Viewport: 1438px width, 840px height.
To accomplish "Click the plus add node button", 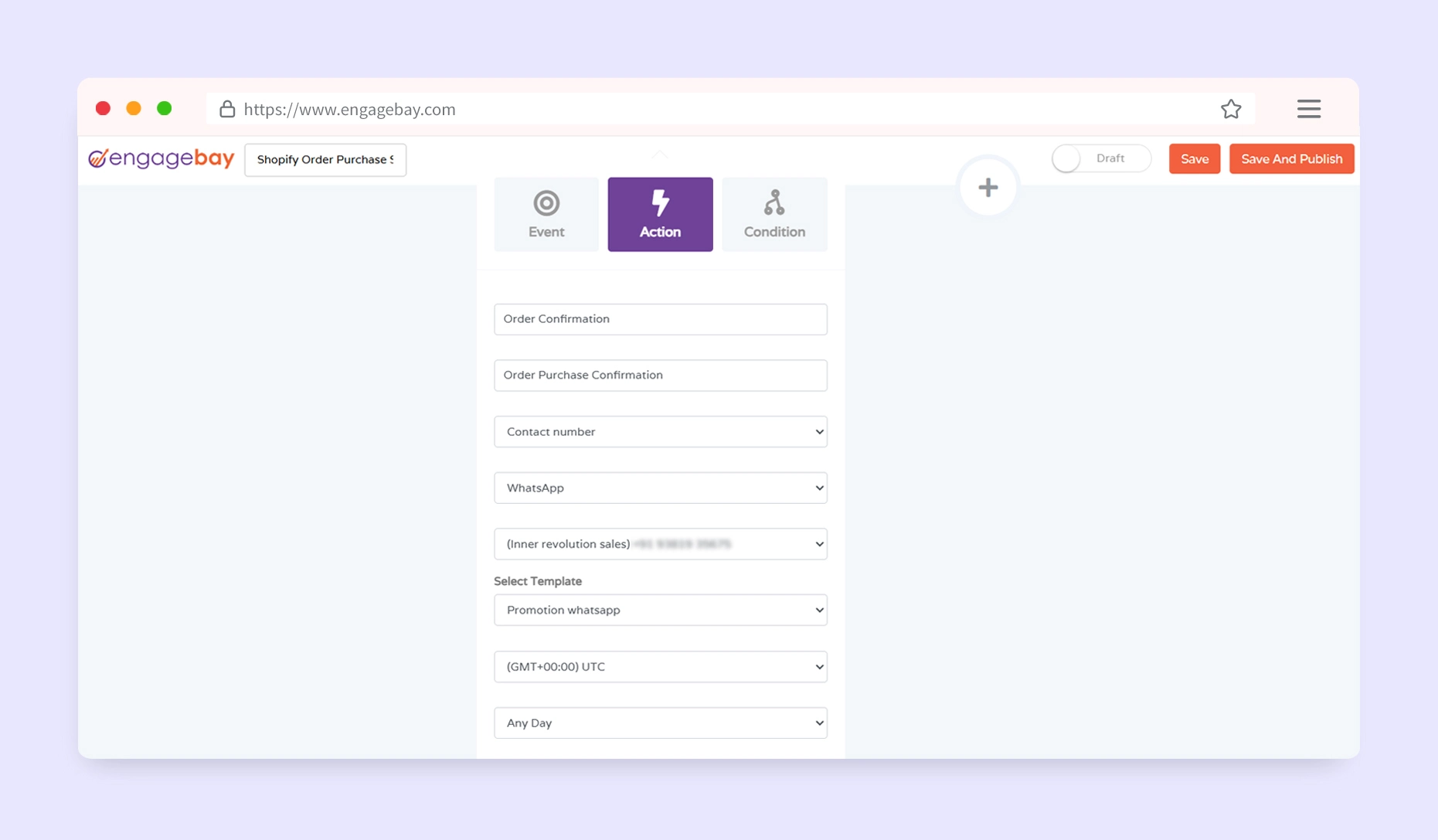I will click(x=987, y=188).
